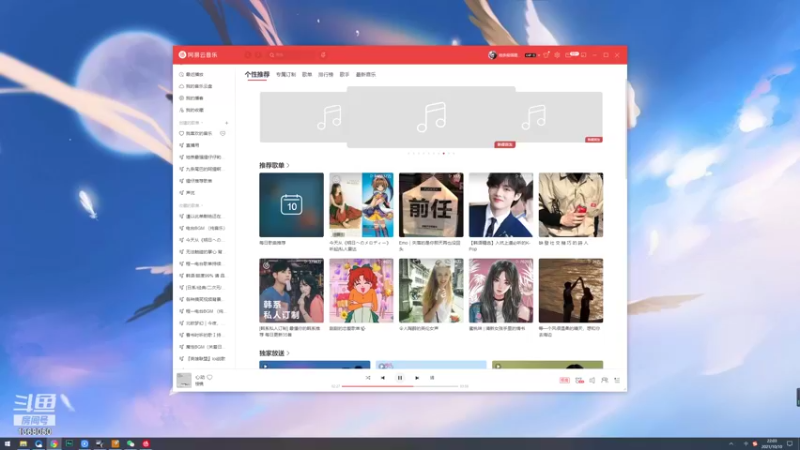
Task: Click the center banner image
Action: (431, 117)
